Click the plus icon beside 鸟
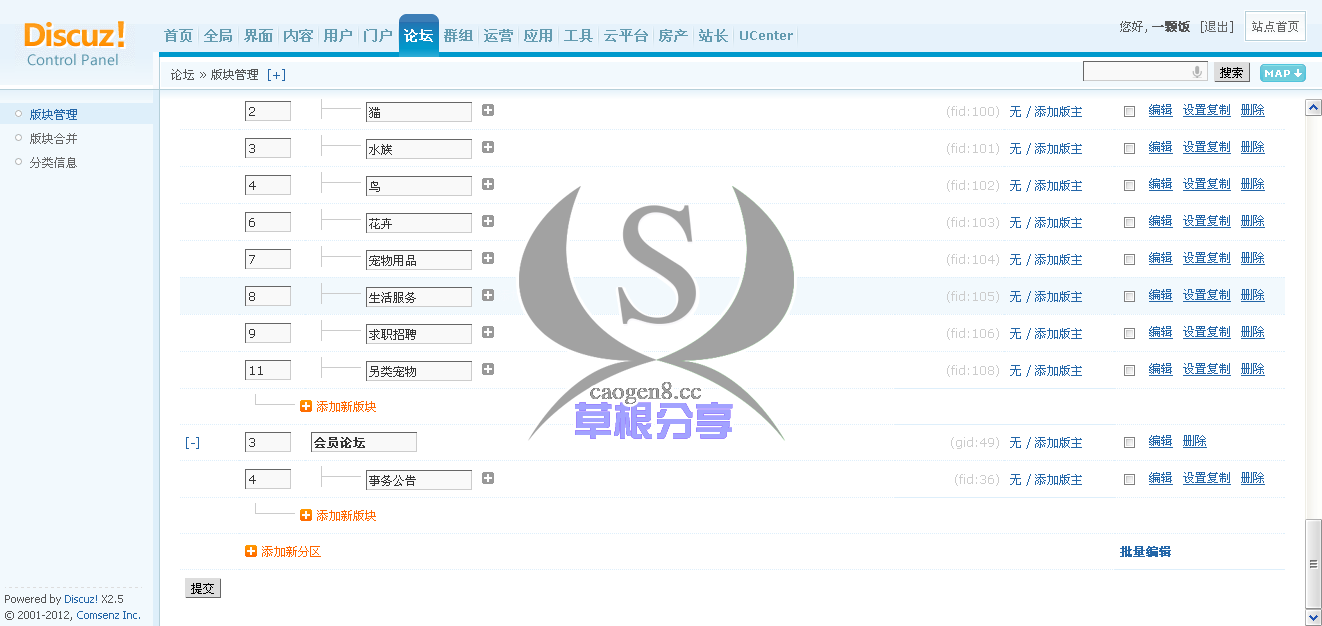 [487, 184]
